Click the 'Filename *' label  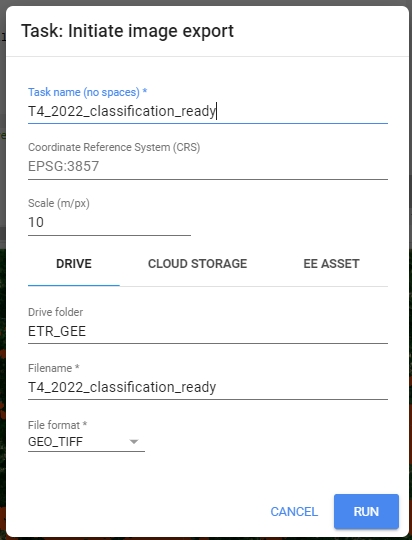[x=54, y=368]
